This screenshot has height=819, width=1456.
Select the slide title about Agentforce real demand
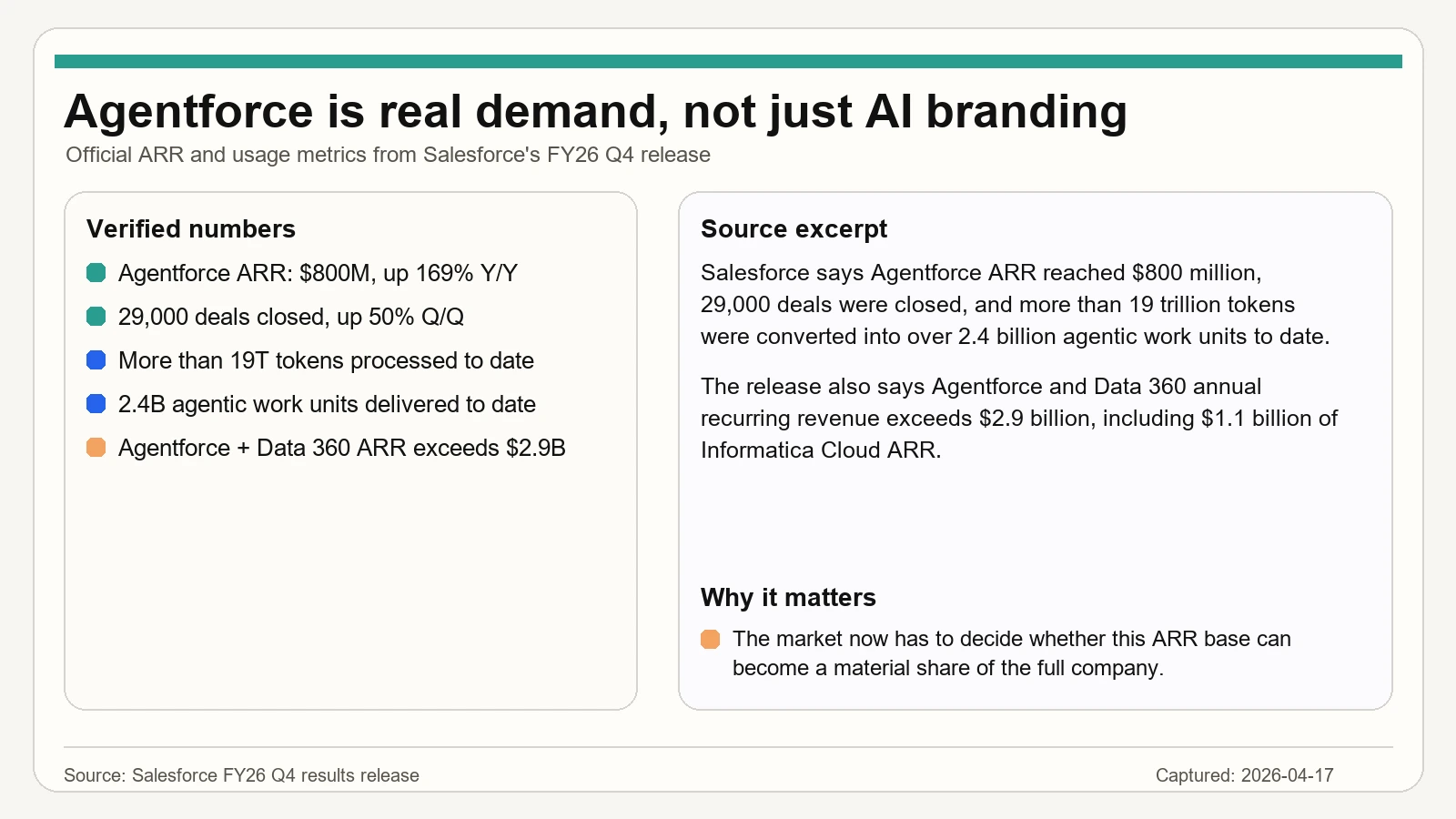tap(595, 111)
